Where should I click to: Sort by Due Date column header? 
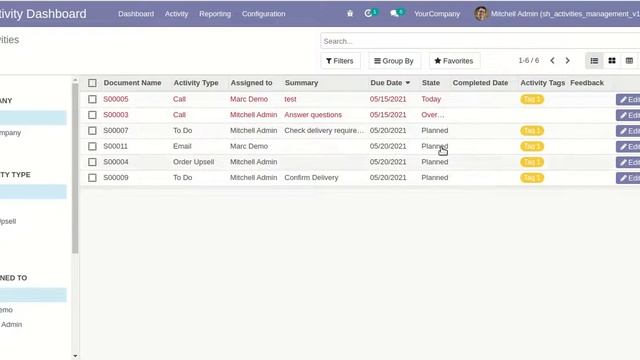pyautogui.click(x=390, y=83)
